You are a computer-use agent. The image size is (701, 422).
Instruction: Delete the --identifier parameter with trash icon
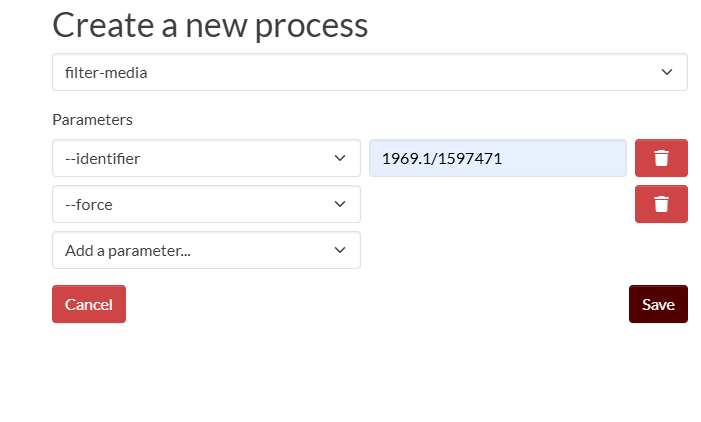click(661, 158)
